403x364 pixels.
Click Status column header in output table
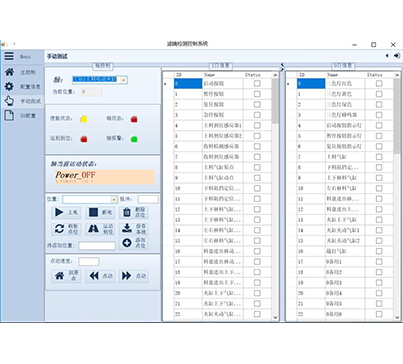pos(379,75)
